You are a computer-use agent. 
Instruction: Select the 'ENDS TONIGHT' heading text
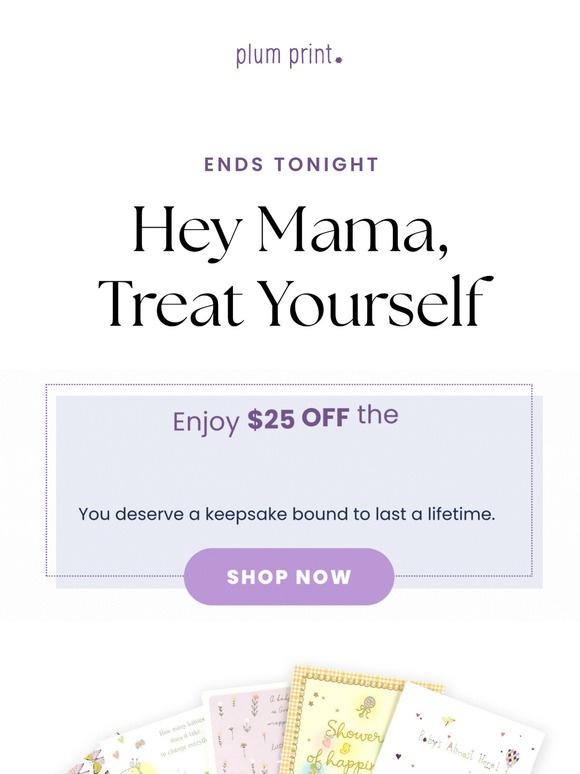[291, 164]
